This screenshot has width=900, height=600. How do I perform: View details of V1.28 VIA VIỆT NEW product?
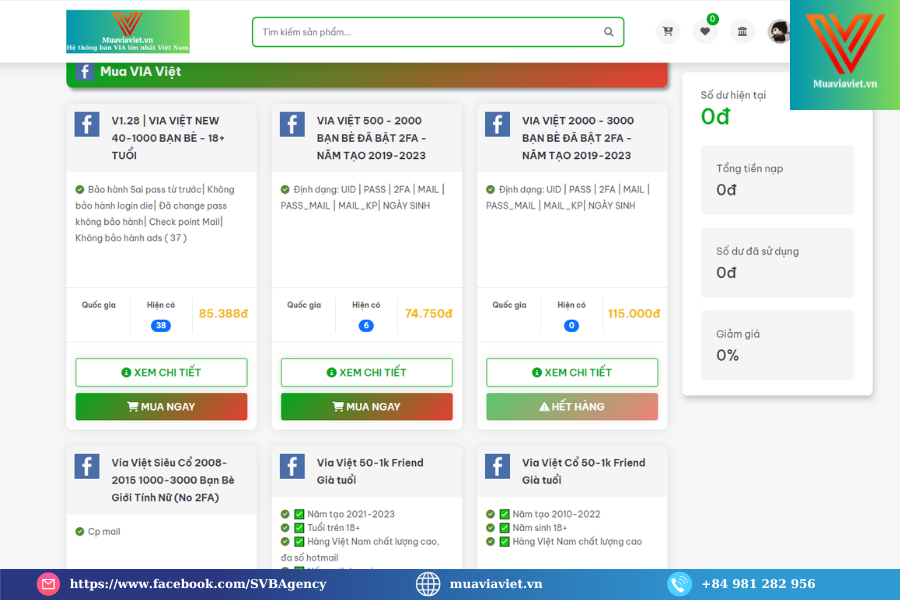click(x=161, y=373)
